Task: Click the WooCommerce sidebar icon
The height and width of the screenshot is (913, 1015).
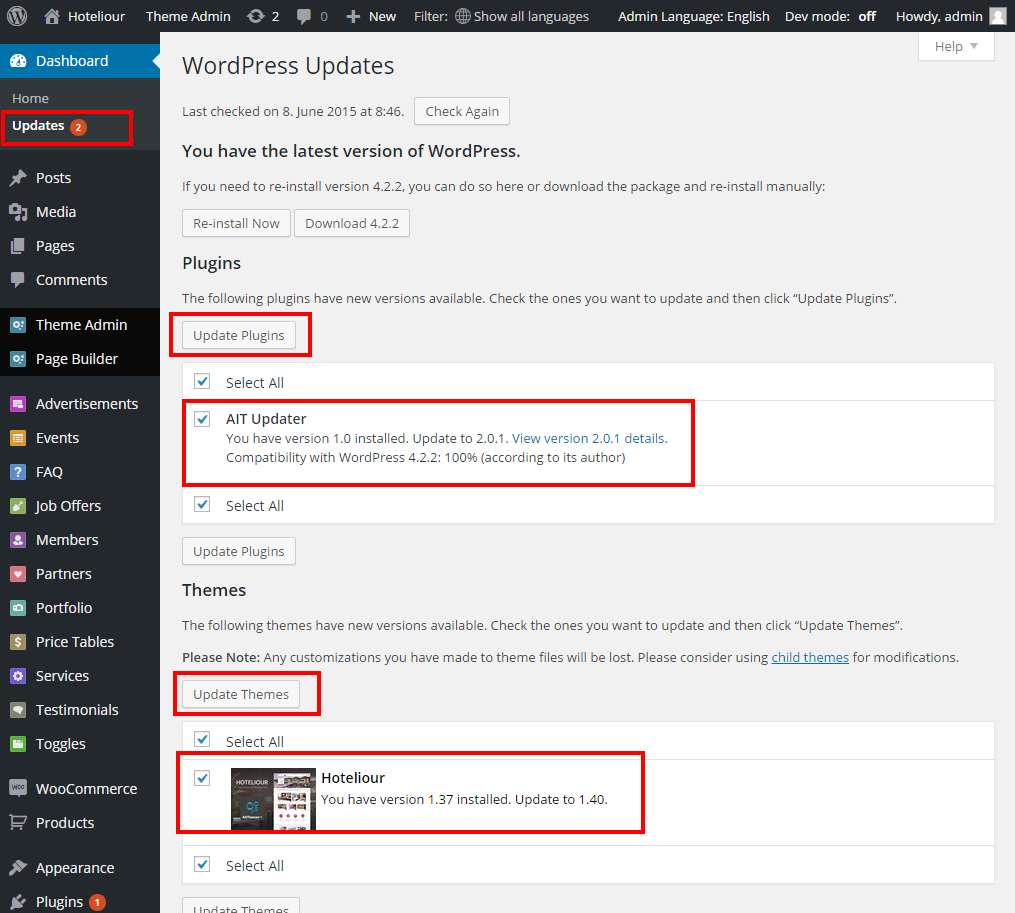Action: [x=18, y=789]
